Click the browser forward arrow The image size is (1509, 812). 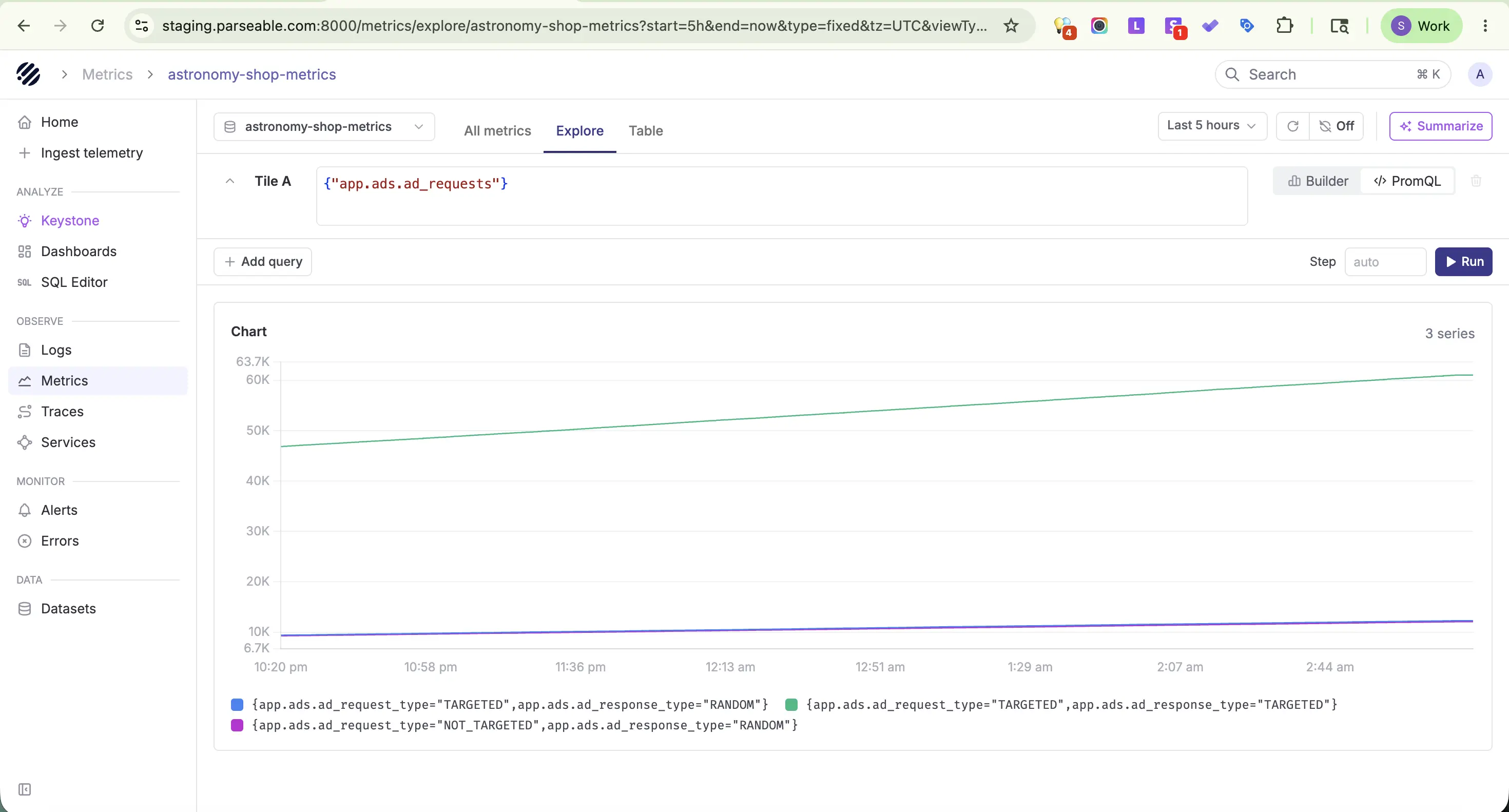click(61, 26)
